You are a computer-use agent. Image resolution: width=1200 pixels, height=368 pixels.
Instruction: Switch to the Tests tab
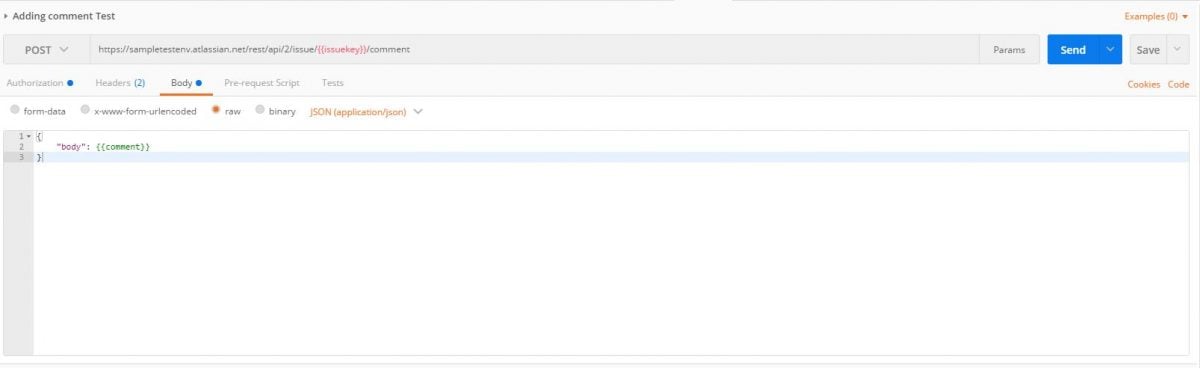(333, 83)
